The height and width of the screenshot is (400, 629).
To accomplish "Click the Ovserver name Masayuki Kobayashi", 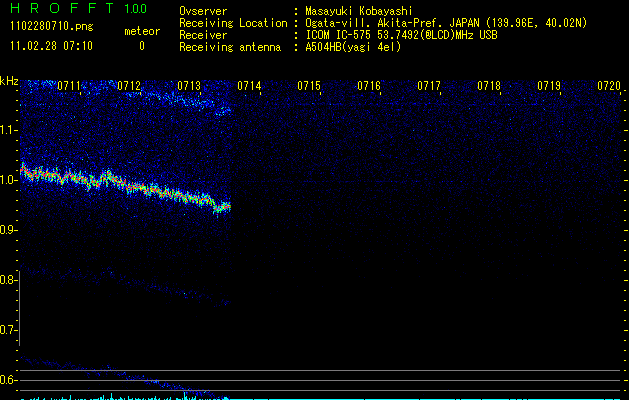I will [359, 11].
